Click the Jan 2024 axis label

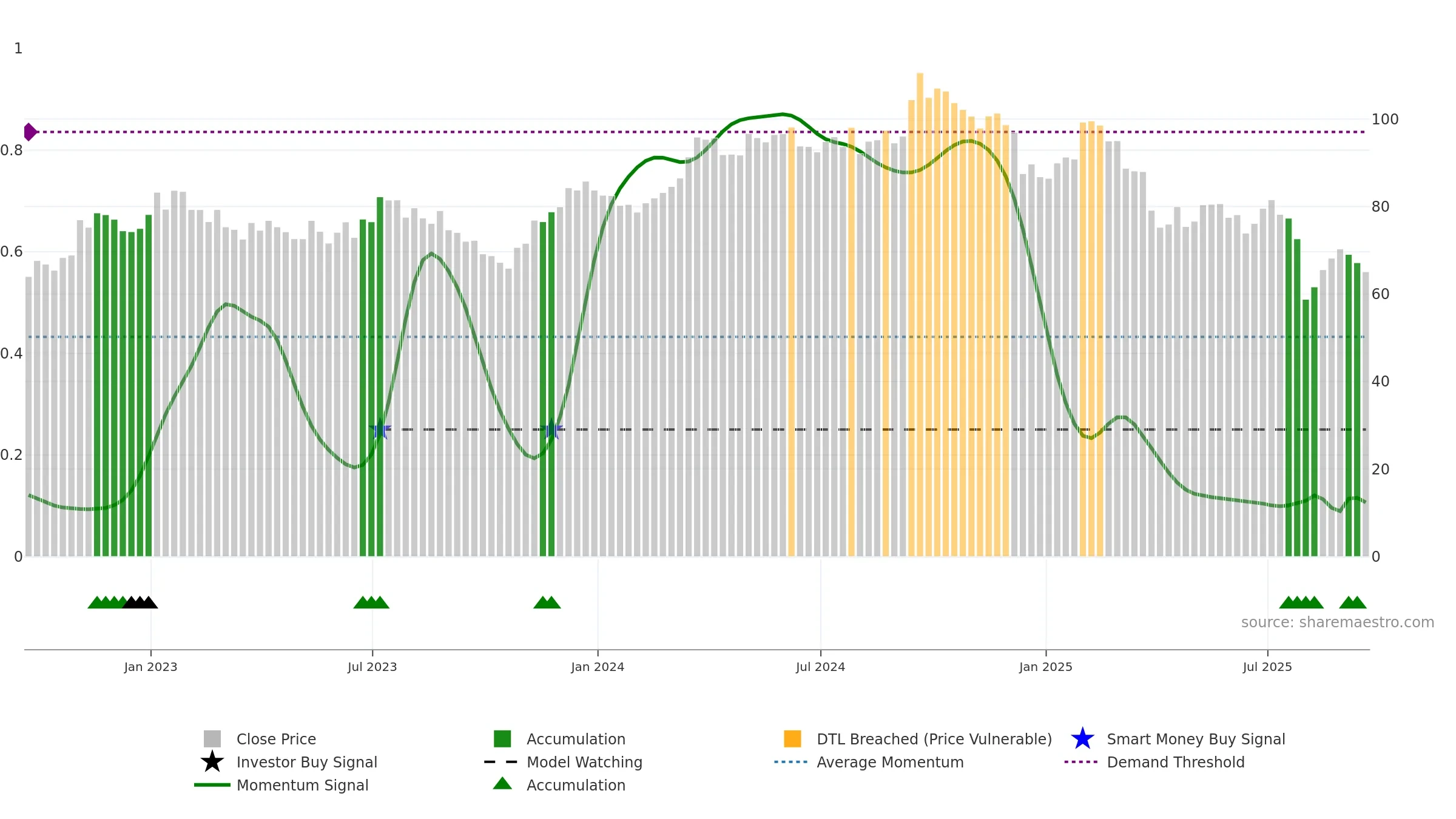click(x=598, y=667)
